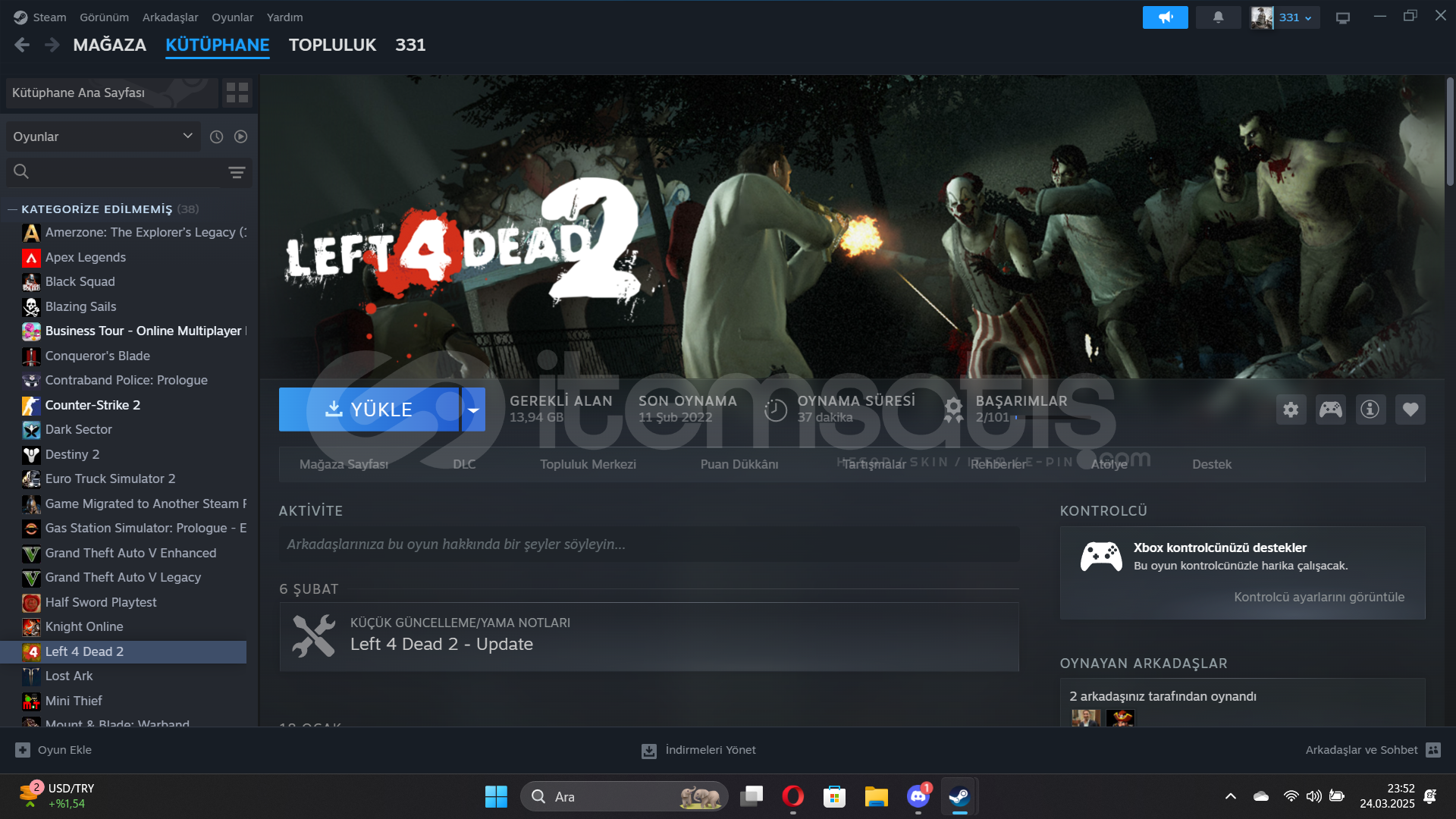Open Arkadaşlar ve Sohbet panel
This screenshot has height=819, width=1456.
pyautogui.click(x=1373, y=750)
